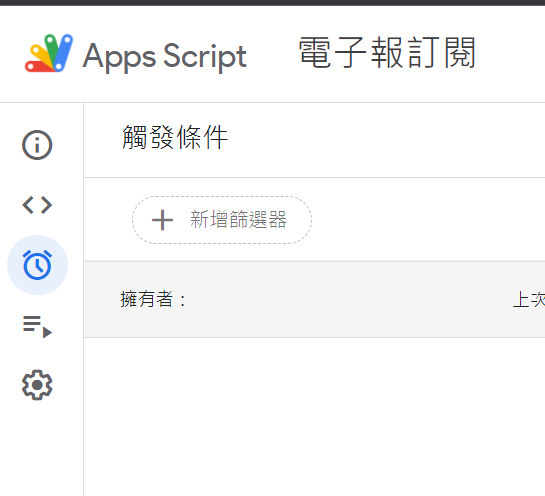Click the plus icon in add filter chip
545x496 pixels.
162,220
